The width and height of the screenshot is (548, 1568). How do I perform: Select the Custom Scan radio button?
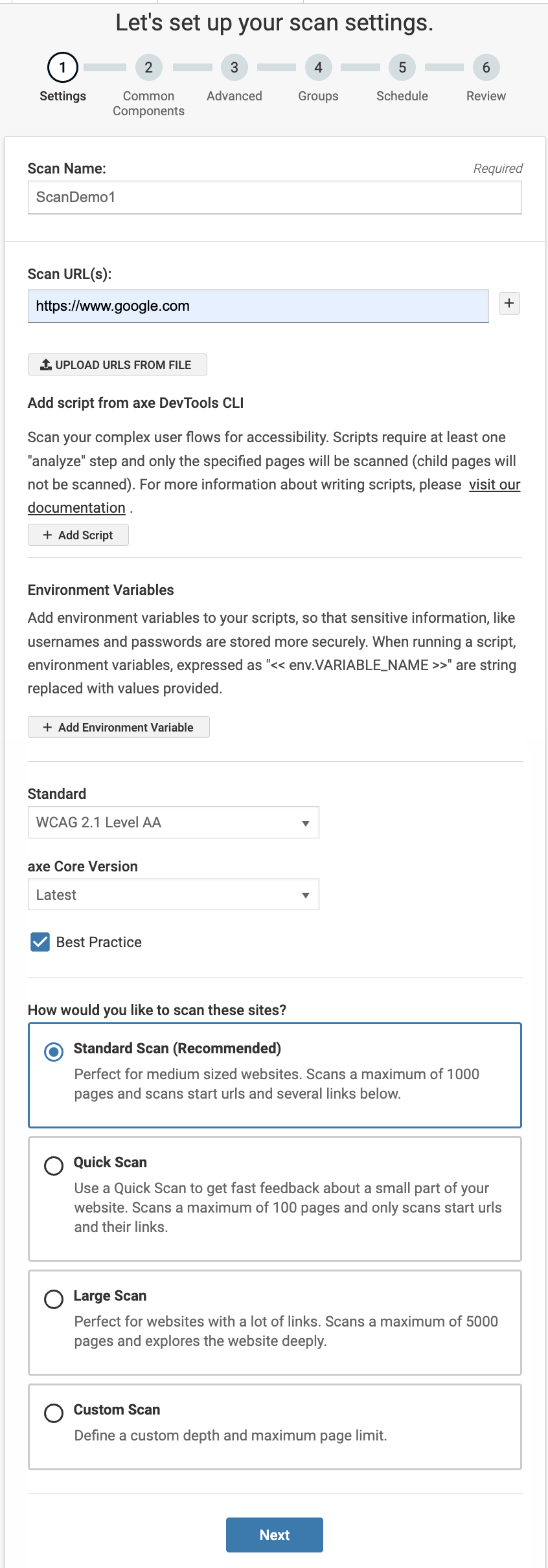[x=54, y=1413]
